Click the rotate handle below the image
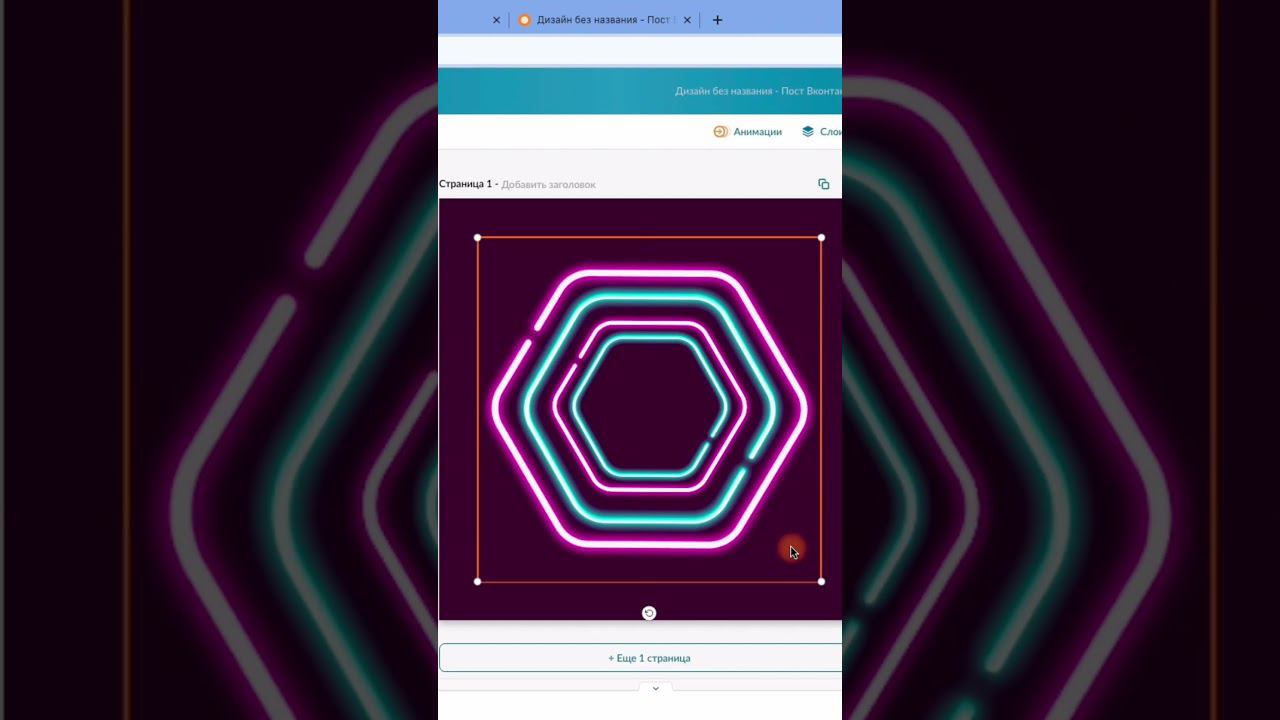This screenshot has width=1280, height=720. click(x=649, y=613)
